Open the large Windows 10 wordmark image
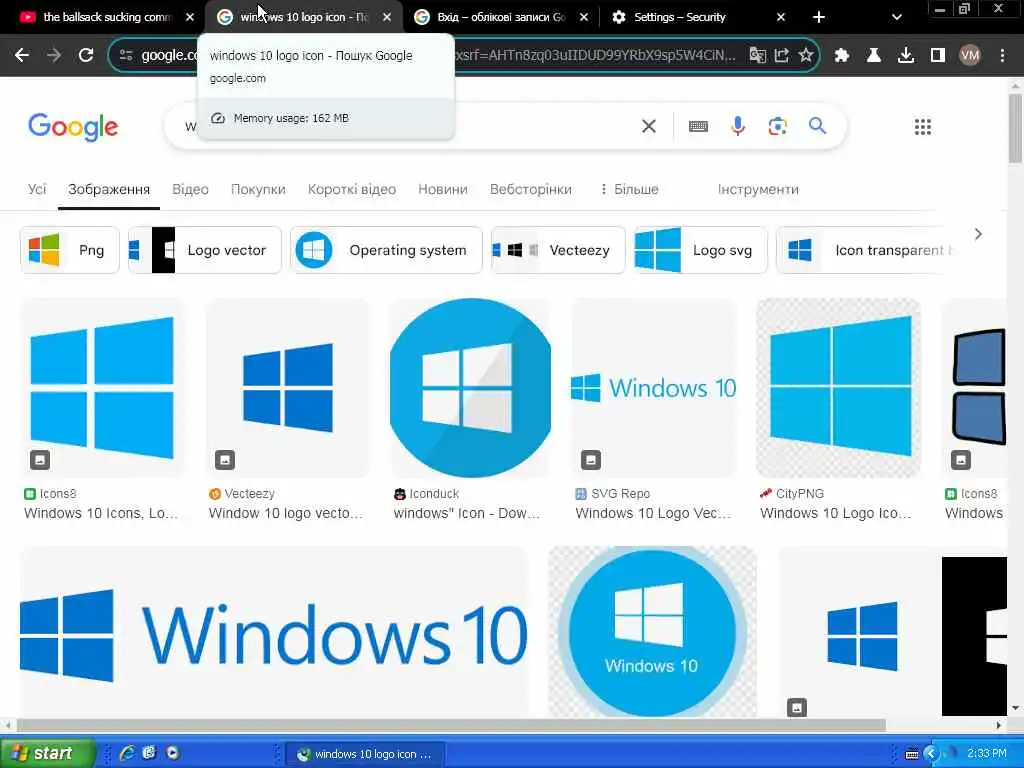The height and width of the screenshot is (768, 1024). (274, 632)
